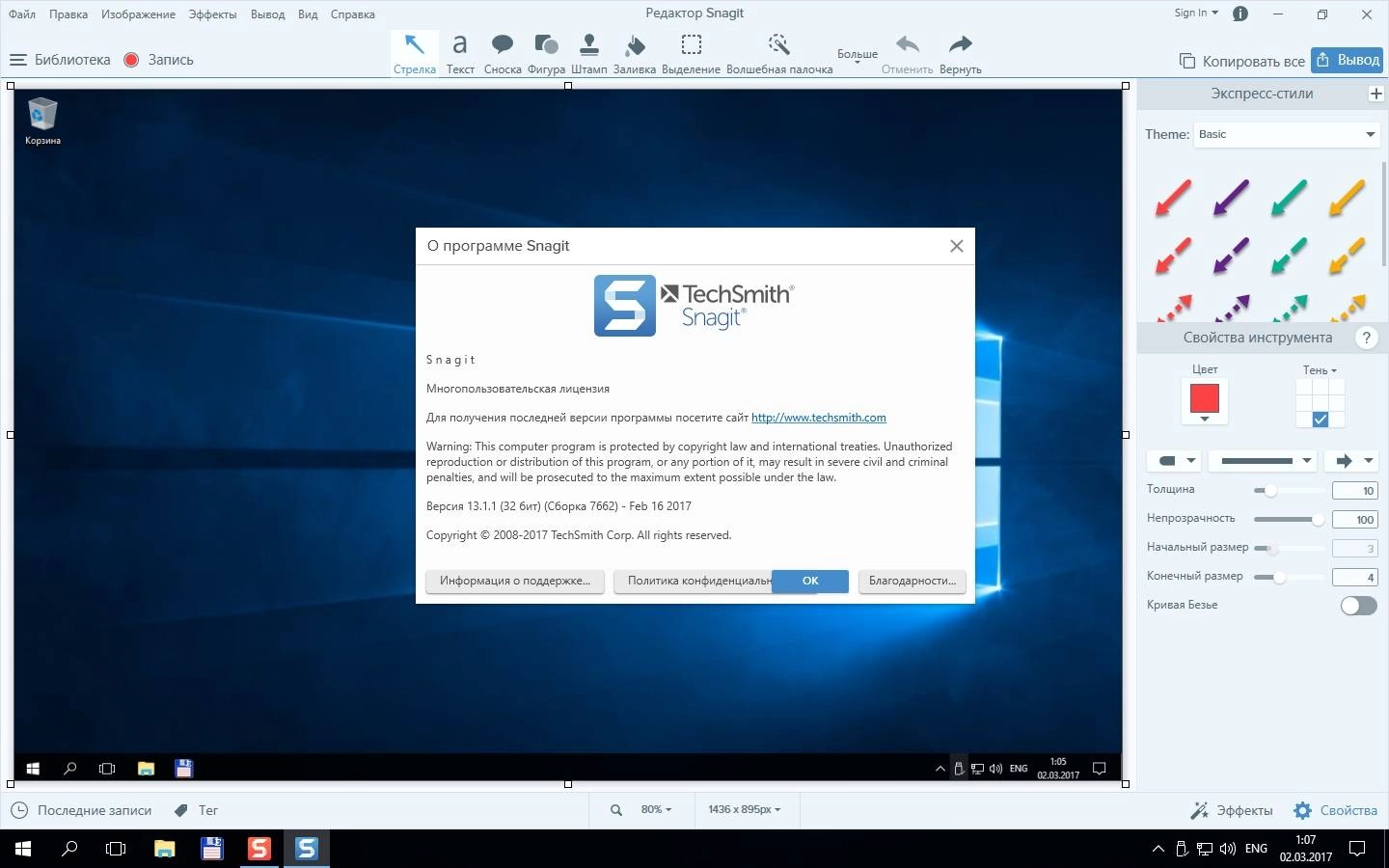The image size is (1389, 868).
Task: Choose the dashed purple arrow style
Action: pyautogui.click(x=1231, y=255)
